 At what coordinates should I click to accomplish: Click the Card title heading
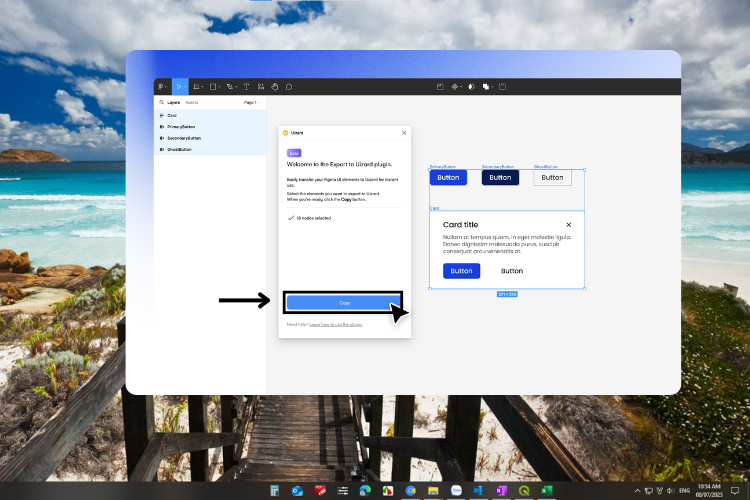tap(460, 224)
